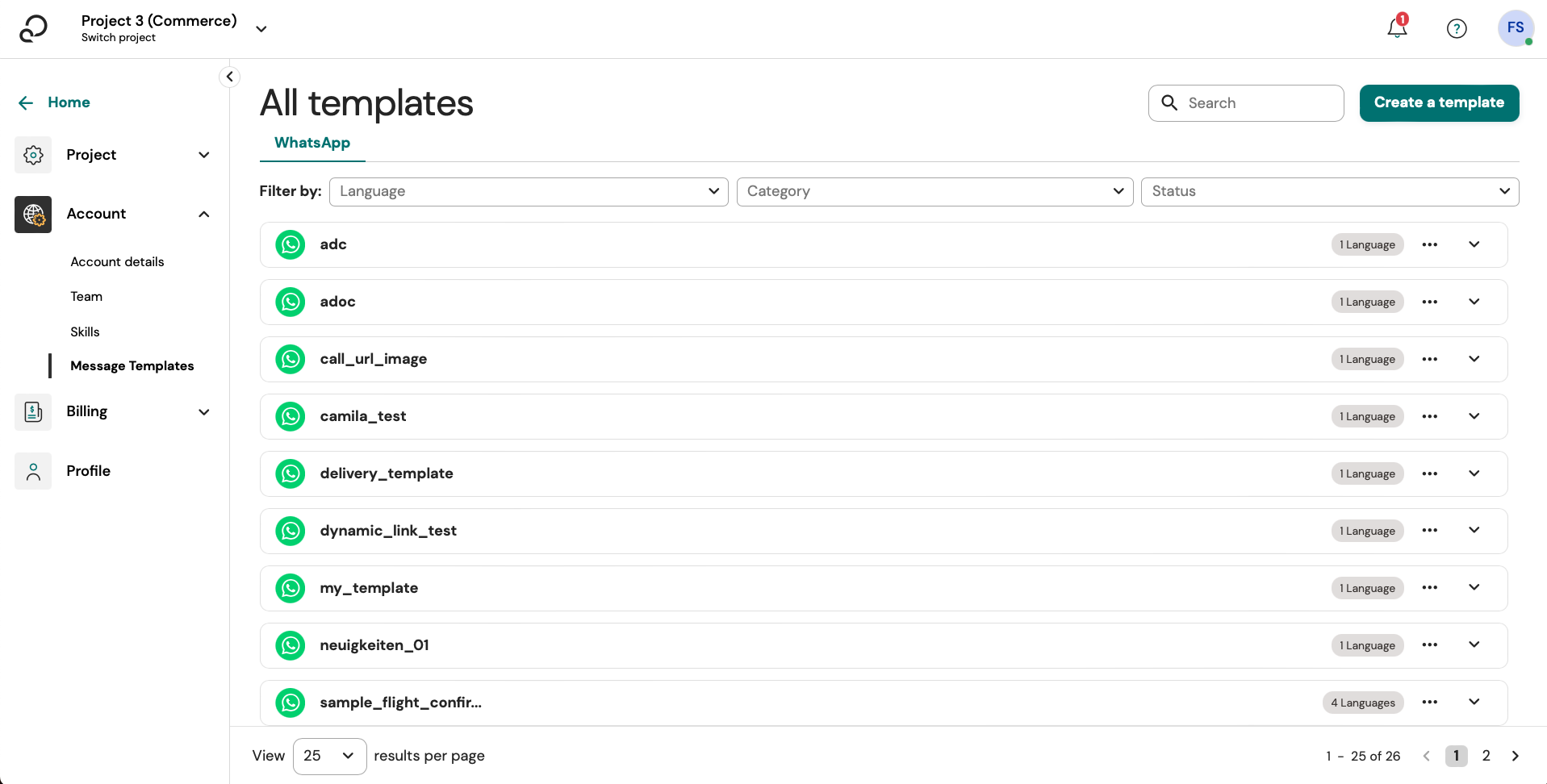The image size is (1547, 784).
Task: Open the three-dot menu for adc template
Action: [1430, 244]
